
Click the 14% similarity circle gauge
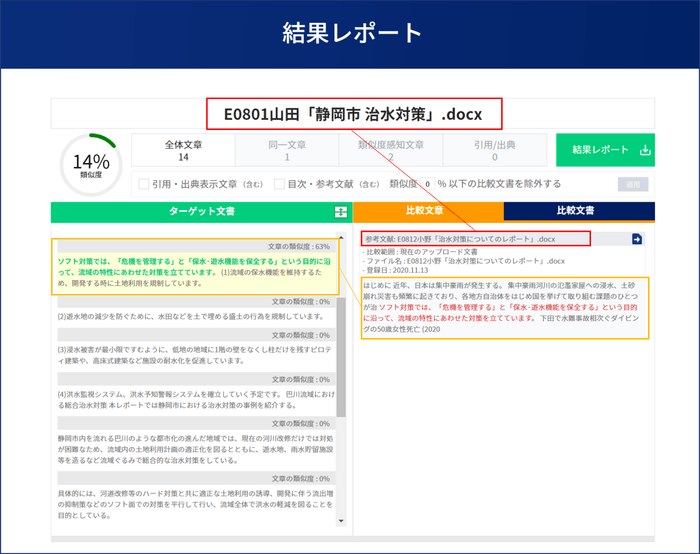(x=91, y=163)
